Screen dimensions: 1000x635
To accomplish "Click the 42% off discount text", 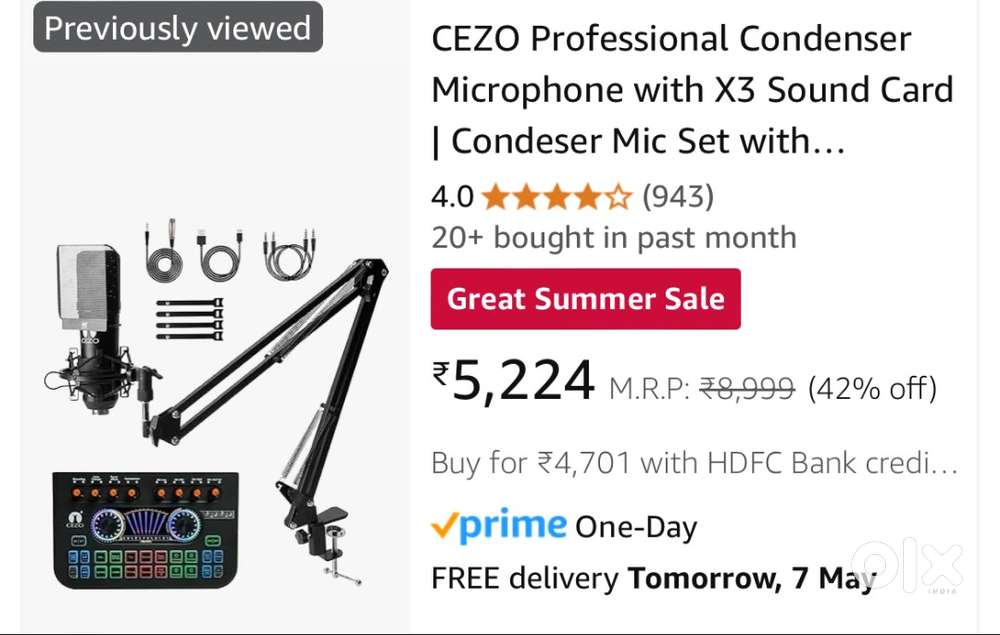I will click(x=872, y=387).
